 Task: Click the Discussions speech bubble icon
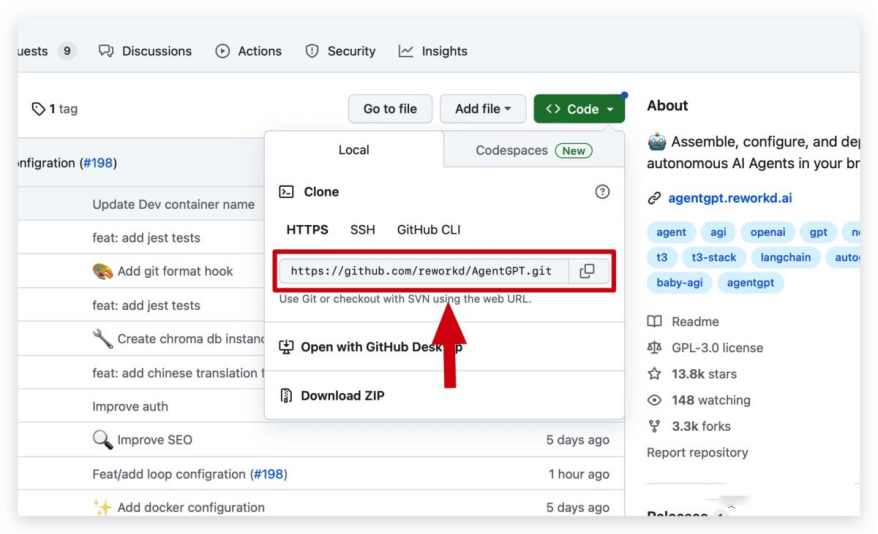(106, 51)
